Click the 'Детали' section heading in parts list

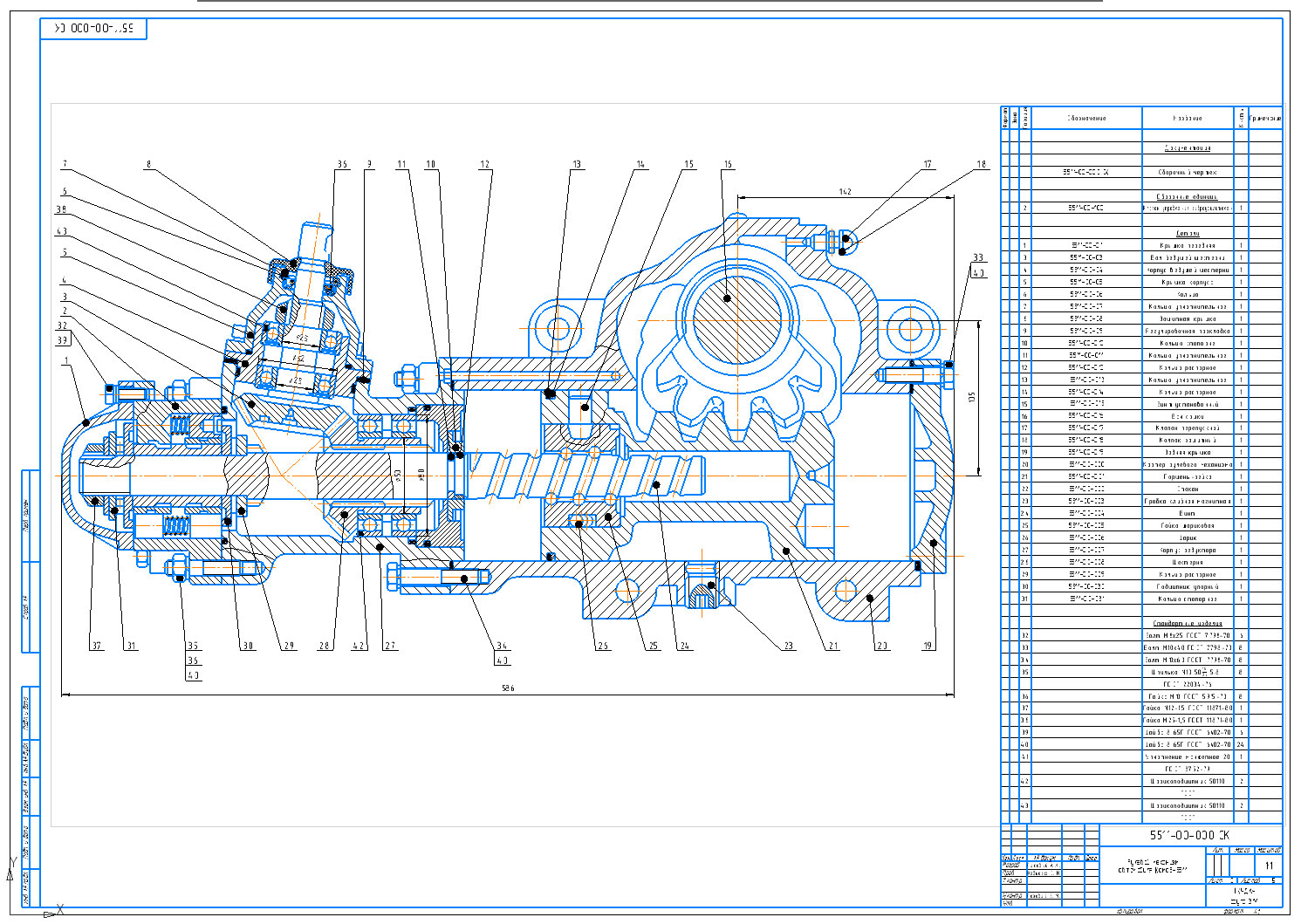coord(1188,234)
